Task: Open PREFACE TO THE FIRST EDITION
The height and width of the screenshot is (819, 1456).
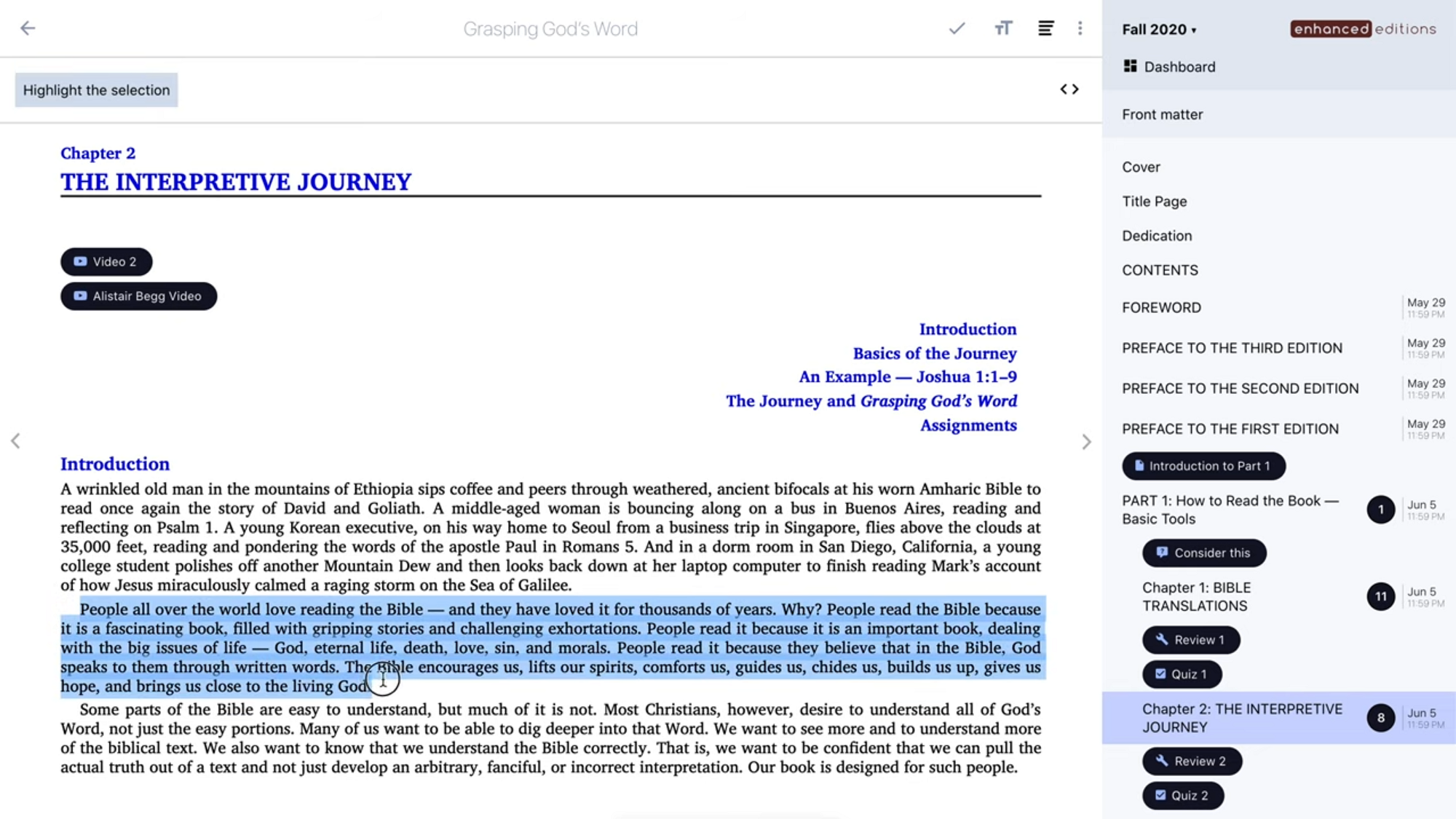Action: click(1230, 429)
